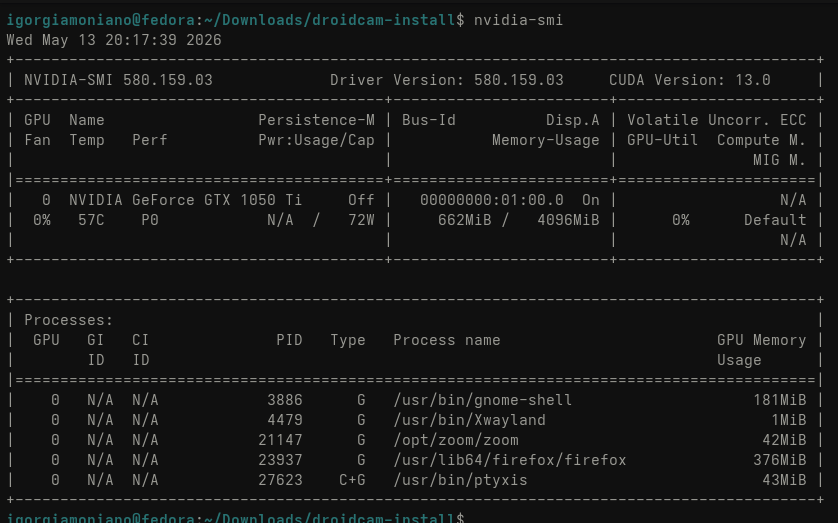Click firefox memory usage '376MiB'
This screenshot has width=838, height=523.
(779, 460)
